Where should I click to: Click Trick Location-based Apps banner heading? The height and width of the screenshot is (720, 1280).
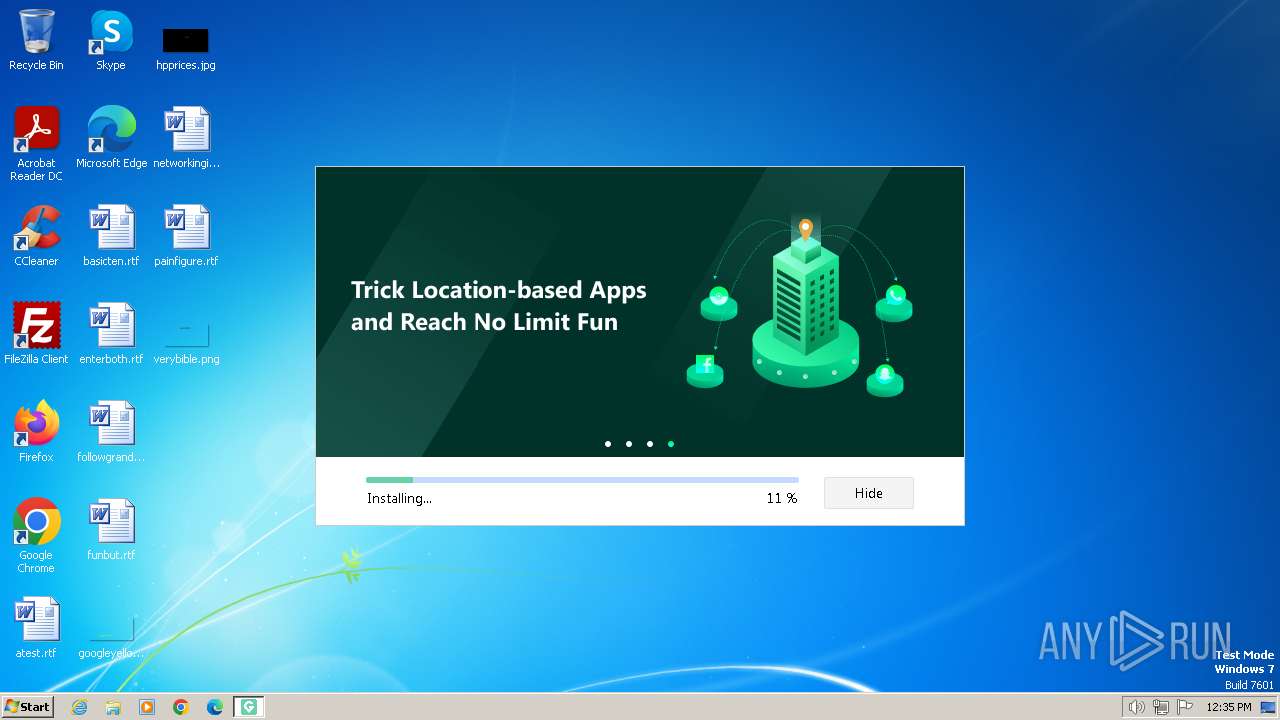(499, 306)
